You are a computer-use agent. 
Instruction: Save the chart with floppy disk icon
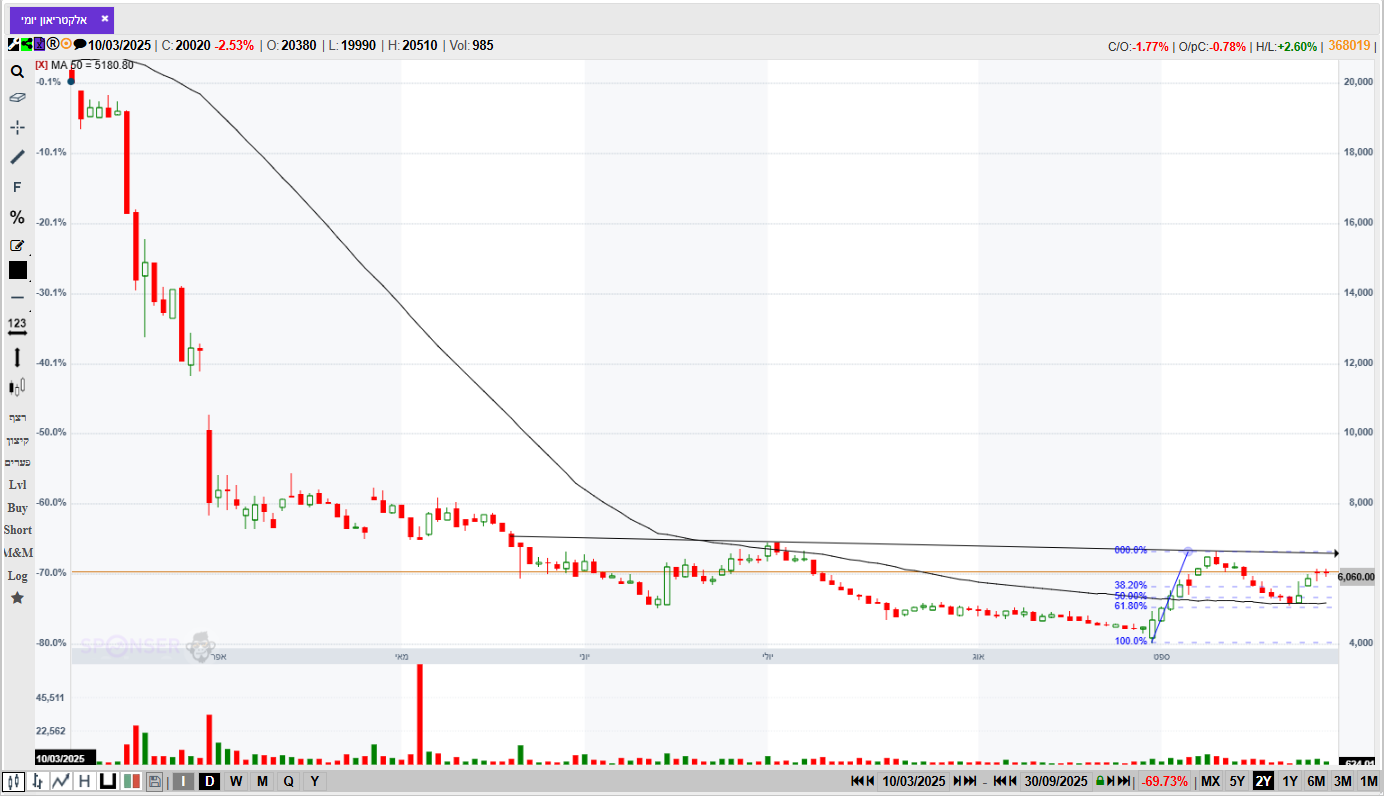coord(155,781)
